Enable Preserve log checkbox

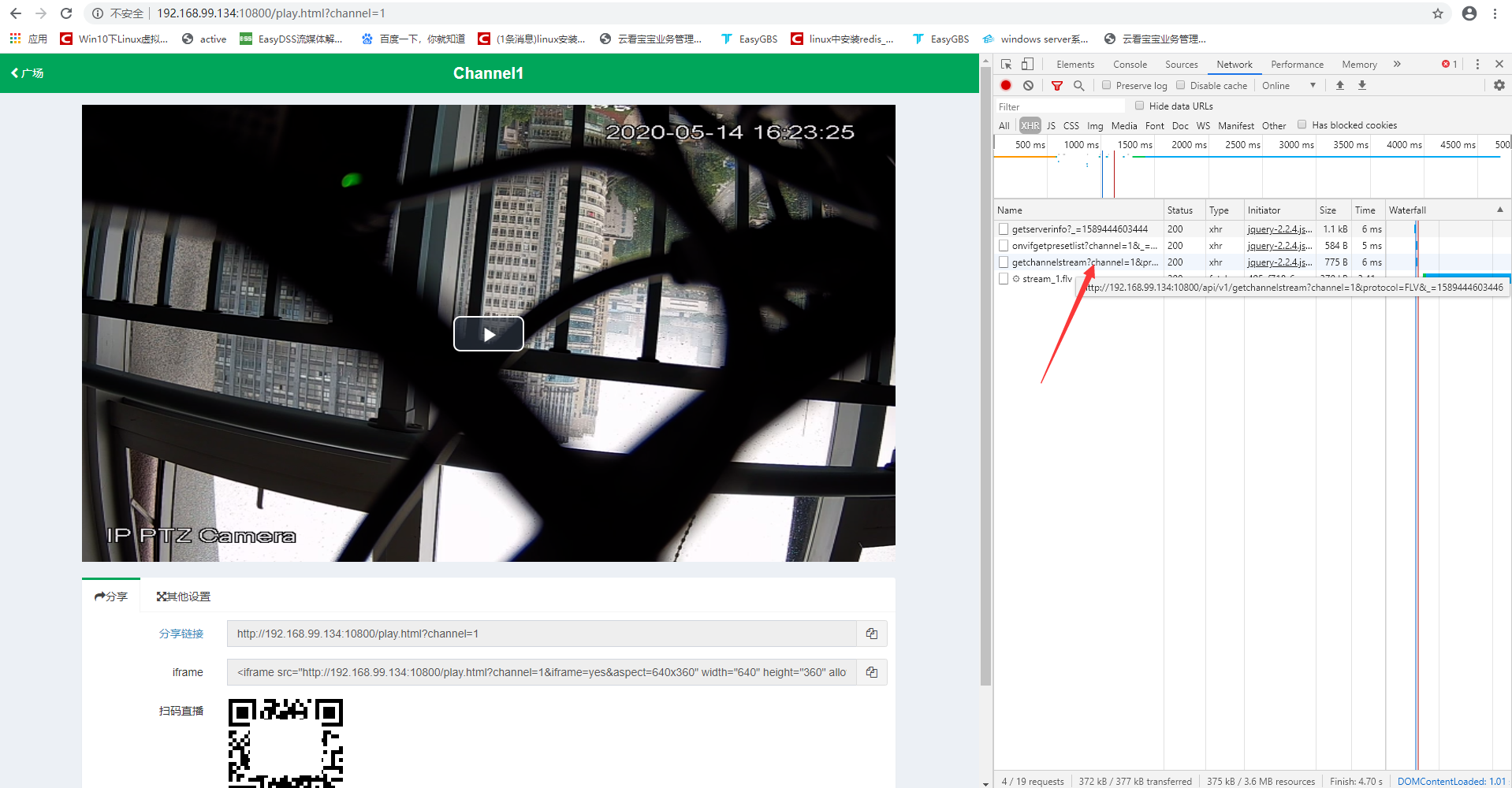click(x=1106, y=85)
